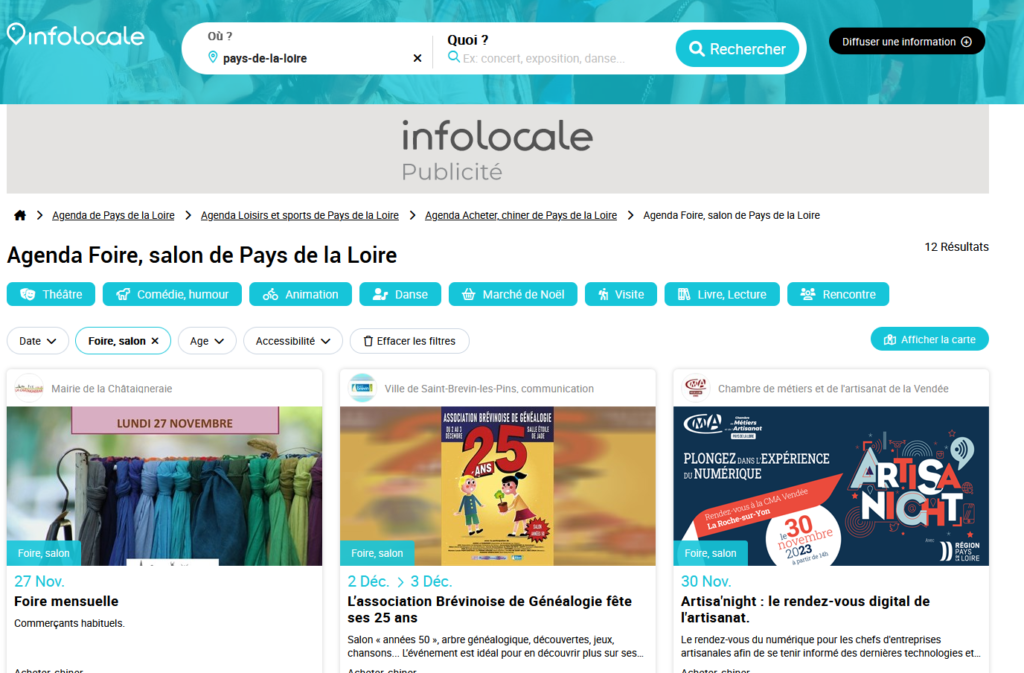1024x673 pixels.
Task: Pick the Livre, Lecture category
Action: click(722, 294)
